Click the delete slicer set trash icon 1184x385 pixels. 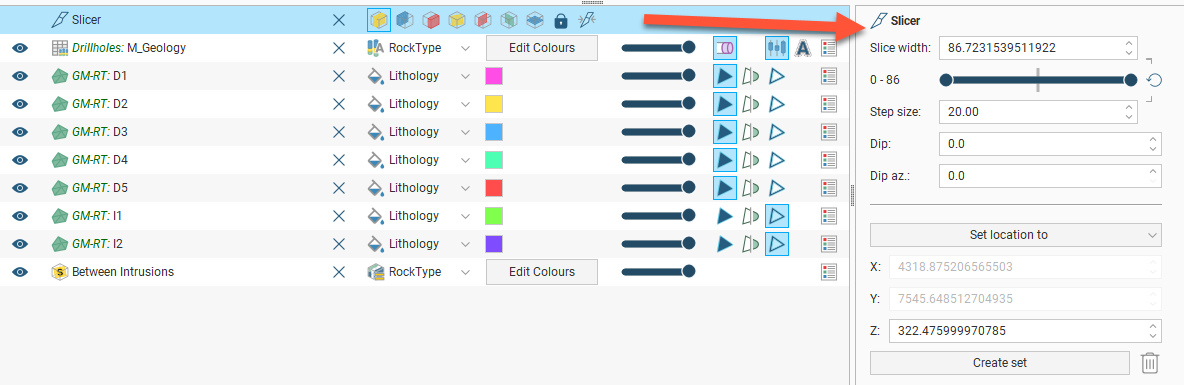(x=1149, y=362)
